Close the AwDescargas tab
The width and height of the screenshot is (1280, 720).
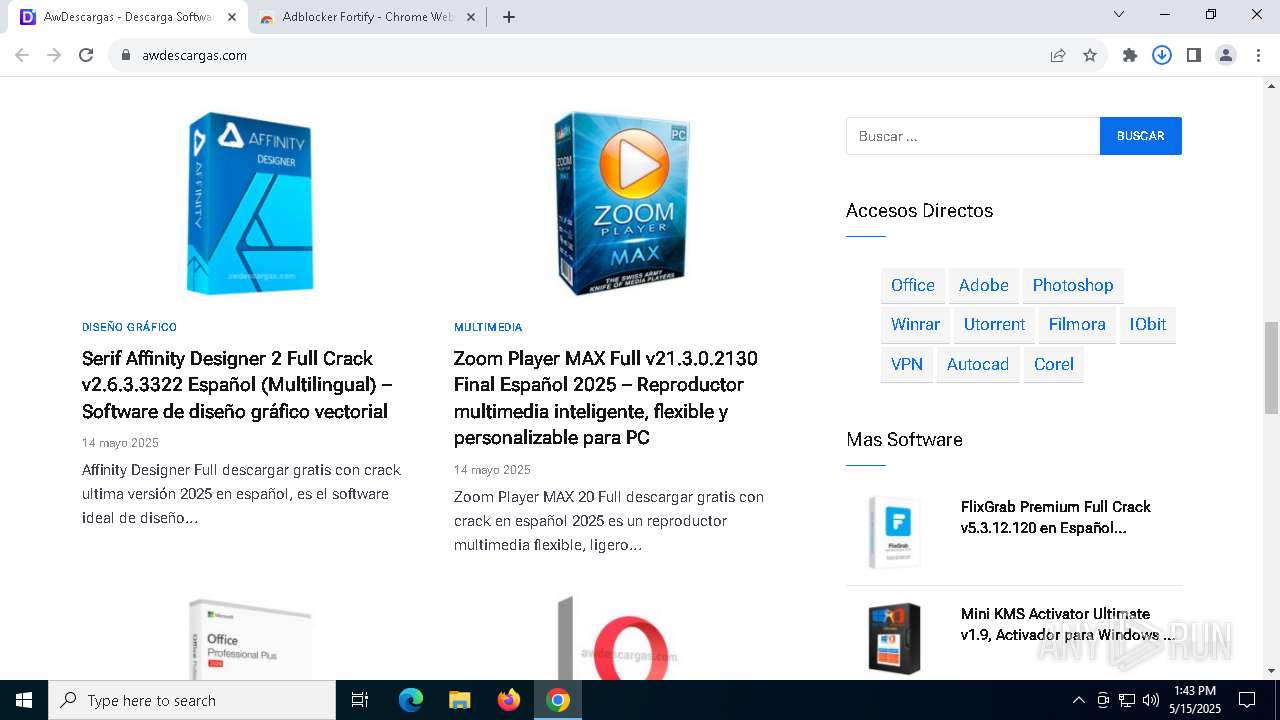pos(232,17)
